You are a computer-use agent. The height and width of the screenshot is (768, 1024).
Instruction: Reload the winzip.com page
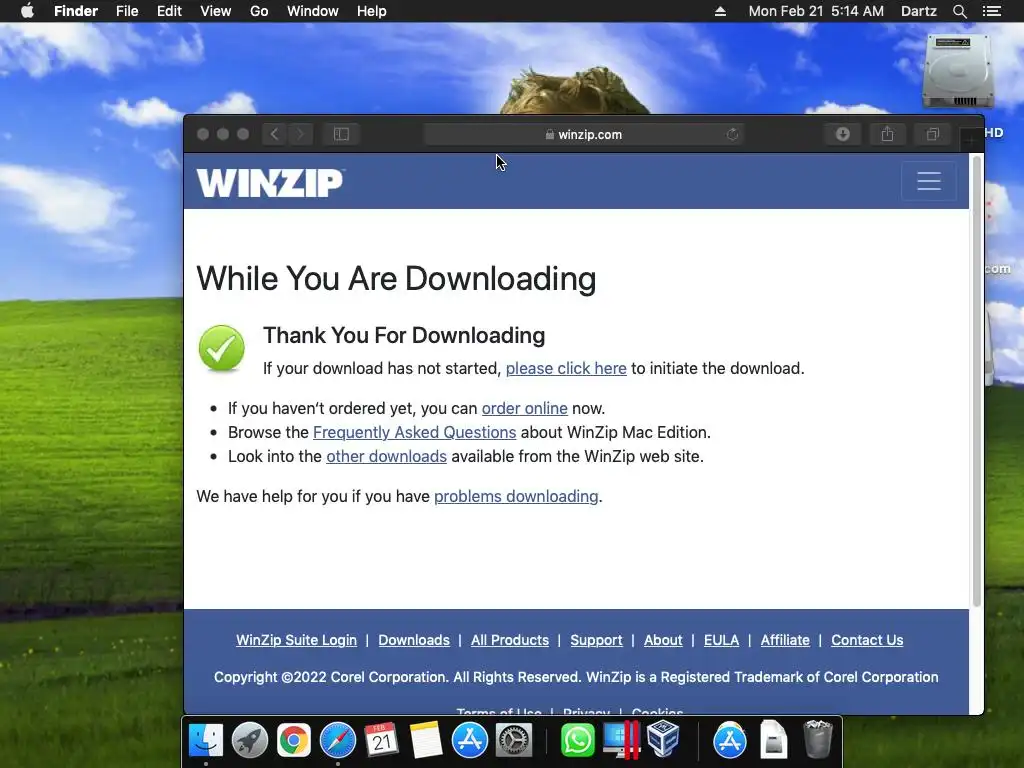[x=732, y=134]
